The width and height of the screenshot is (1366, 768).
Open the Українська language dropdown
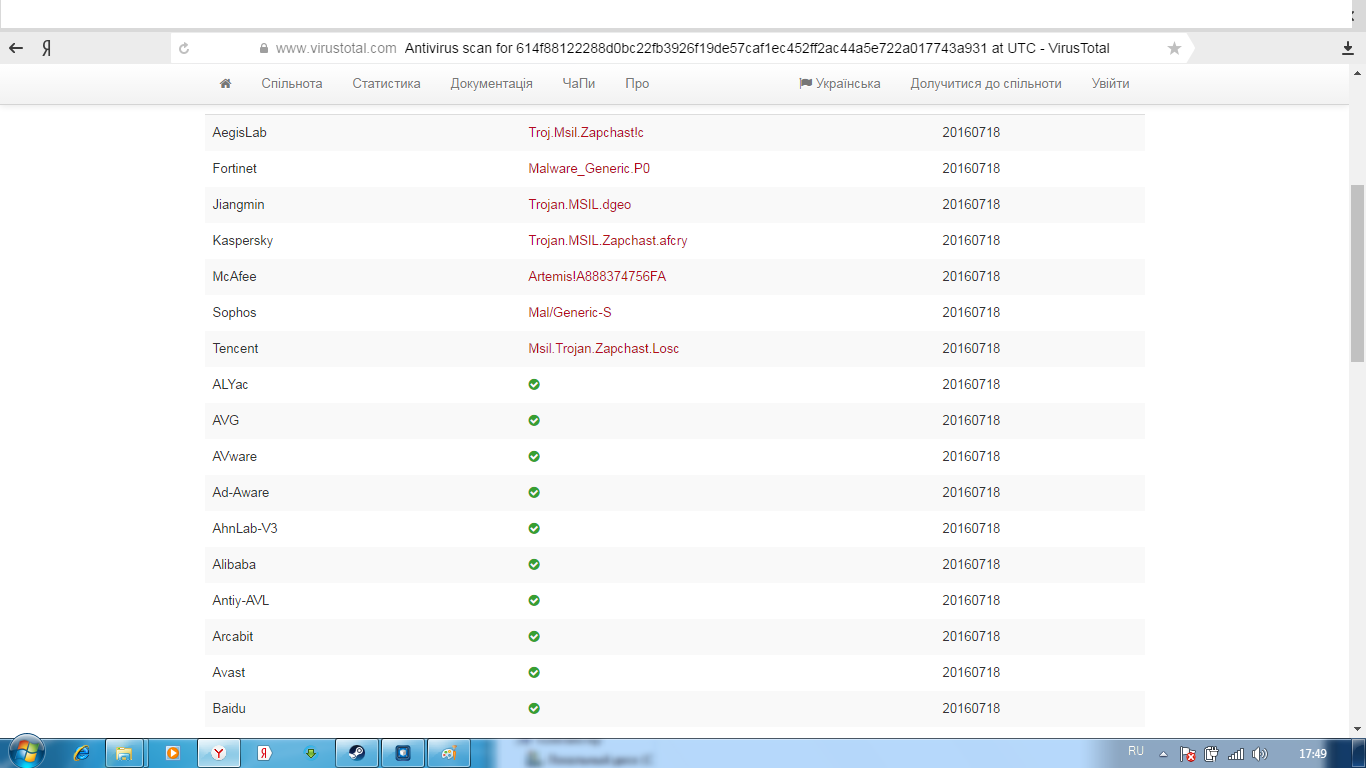(840, 84)
